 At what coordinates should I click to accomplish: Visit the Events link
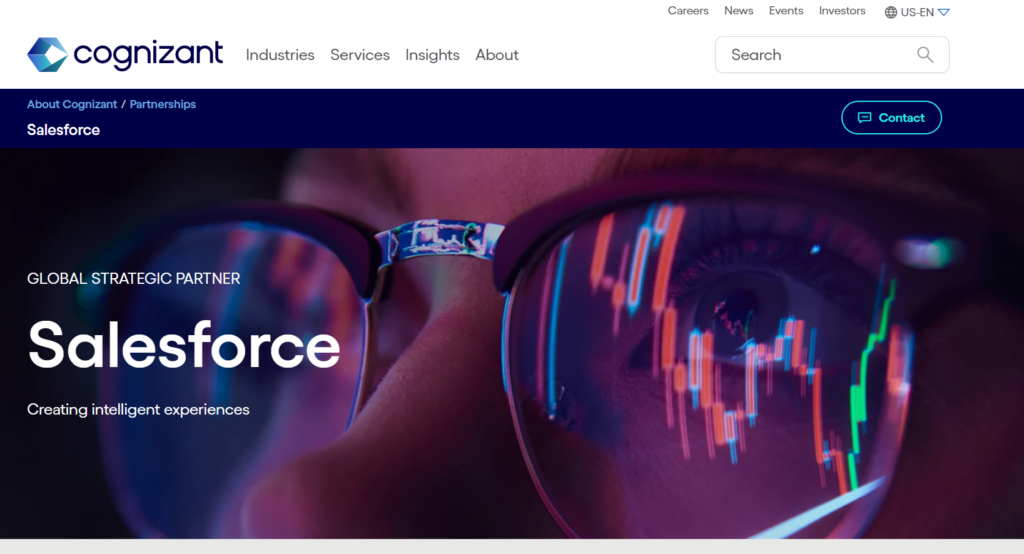[786, 10]
